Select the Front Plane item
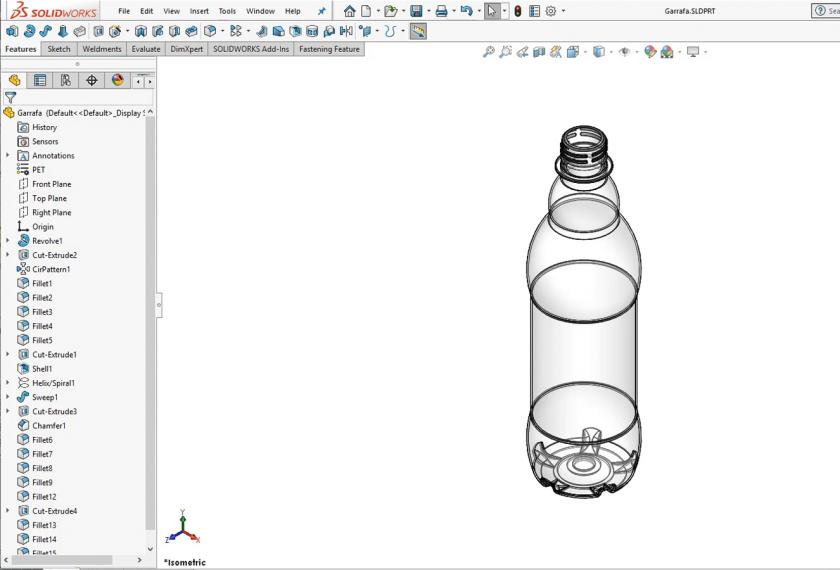 [51, 184]
